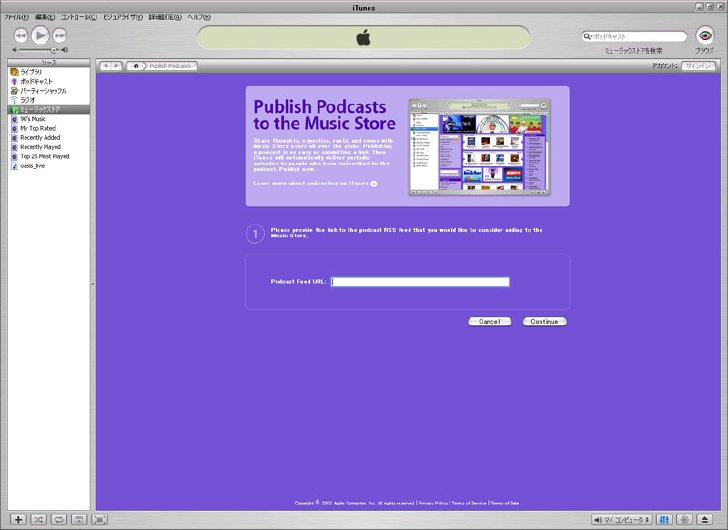This screenshot has width=728, height=530.
Task: Toggle the repeat button
Action: 59,519
